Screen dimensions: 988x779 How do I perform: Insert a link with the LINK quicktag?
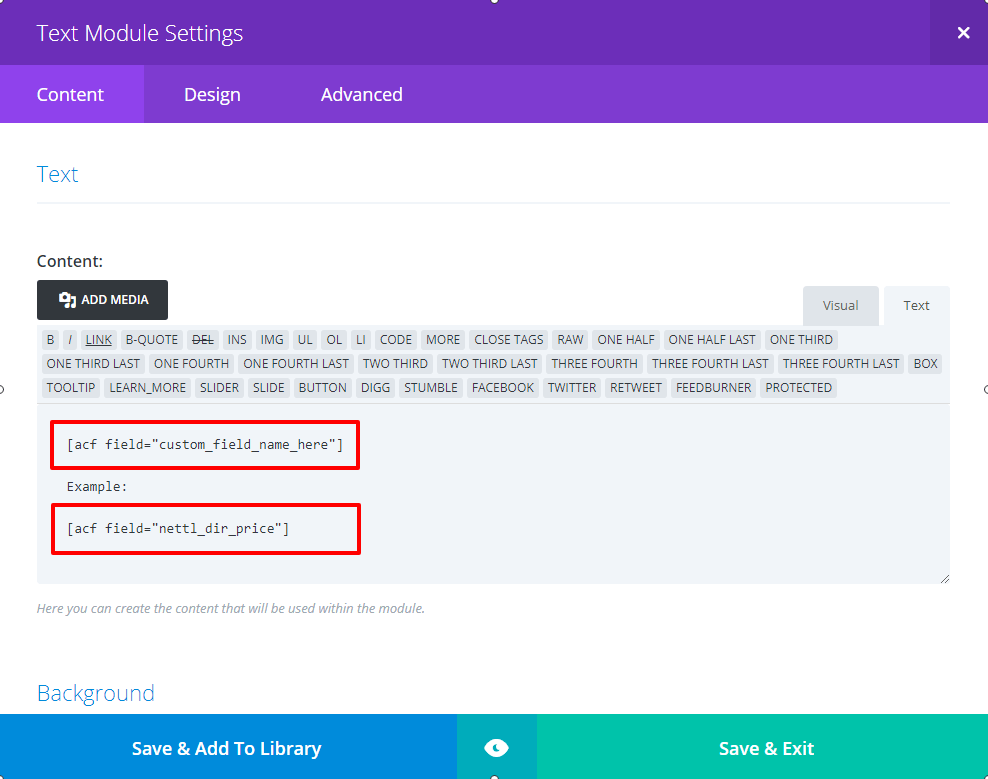(98, 339)
